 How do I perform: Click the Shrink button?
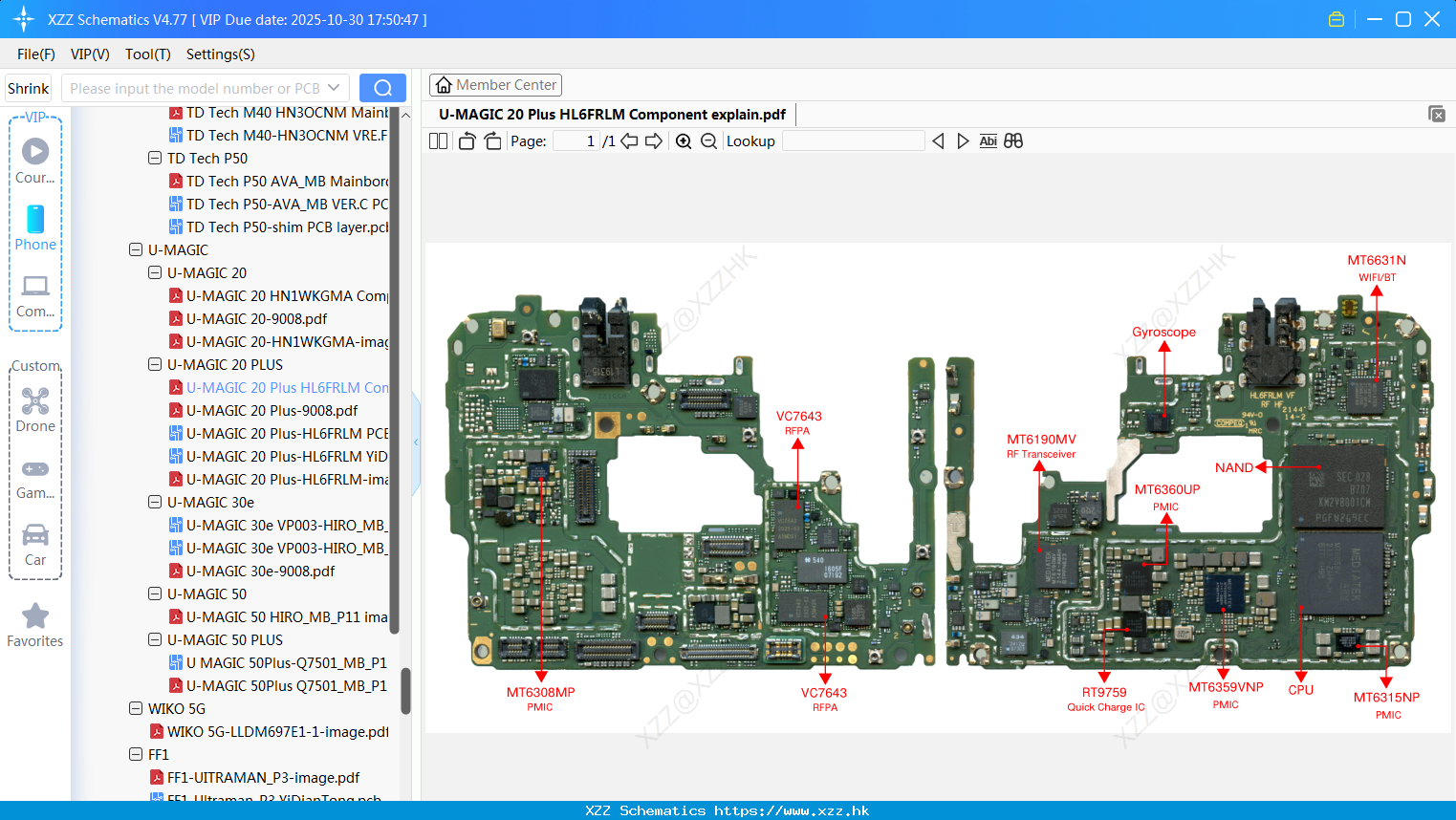[x=29, y=88]
